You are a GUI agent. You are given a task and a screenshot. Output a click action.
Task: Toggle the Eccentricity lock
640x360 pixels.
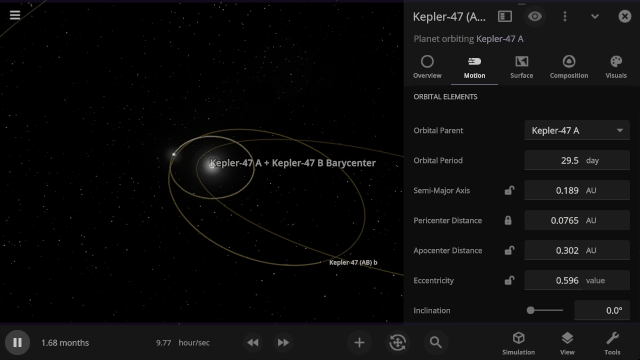point(509,280)
